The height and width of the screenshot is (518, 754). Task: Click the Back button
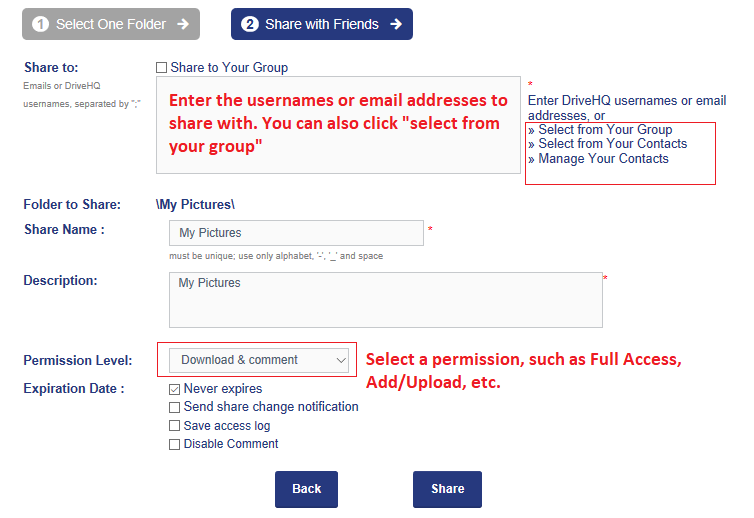point(306,489)
